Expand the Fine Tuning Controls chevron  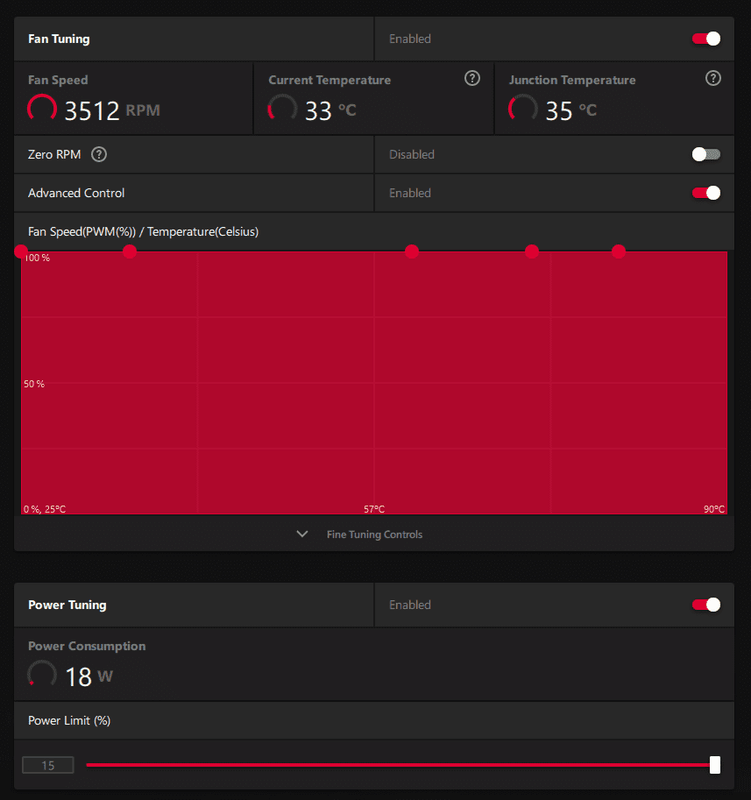point(302,534)
